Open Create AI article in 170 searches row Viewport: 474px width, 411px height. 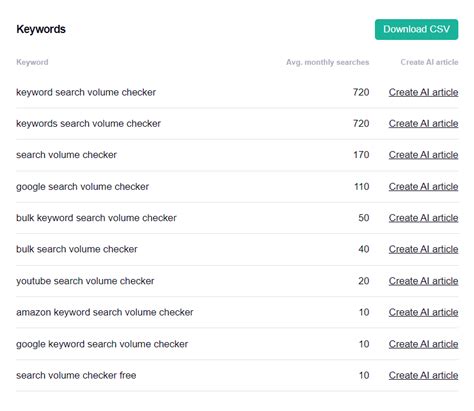point(423,155)
